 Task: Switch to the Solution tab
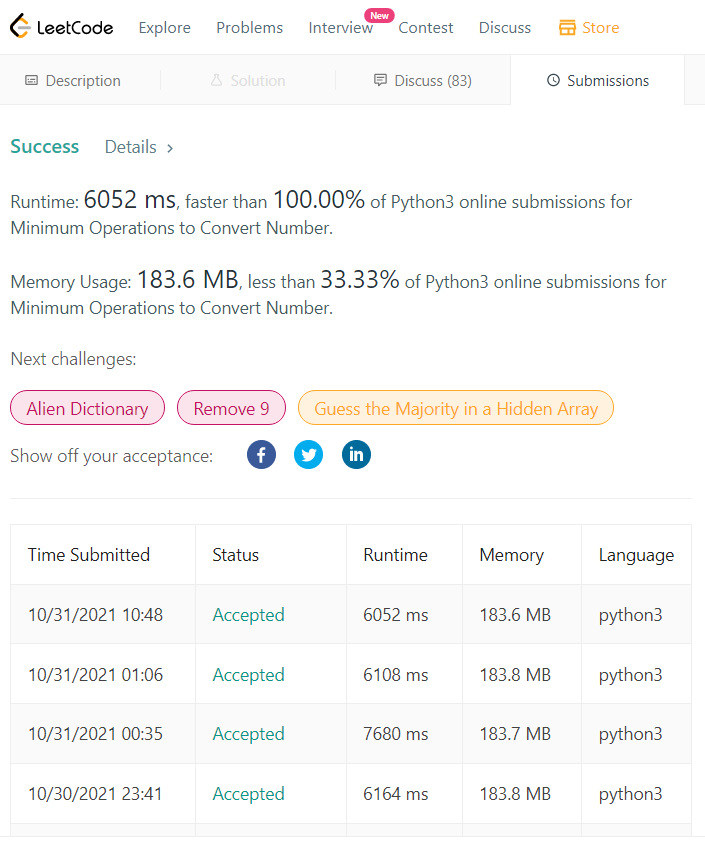(247, 81)
